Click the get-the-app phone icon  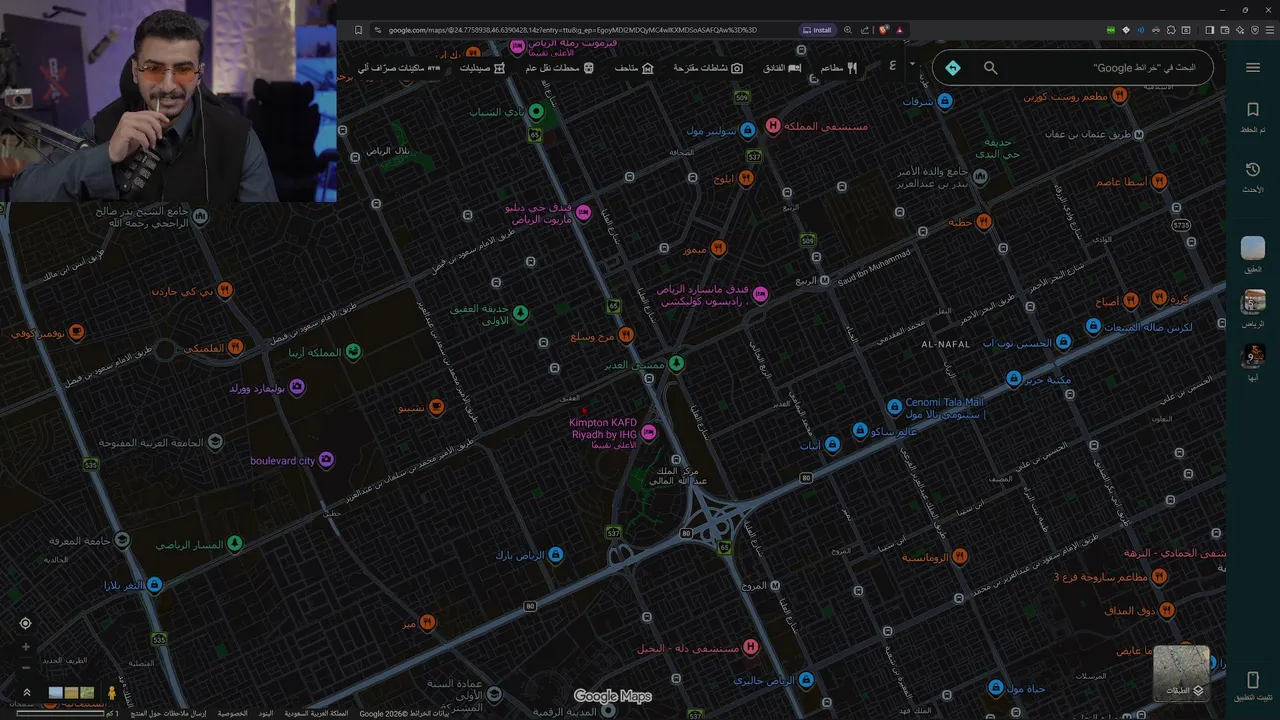(x=1253, y=680)
